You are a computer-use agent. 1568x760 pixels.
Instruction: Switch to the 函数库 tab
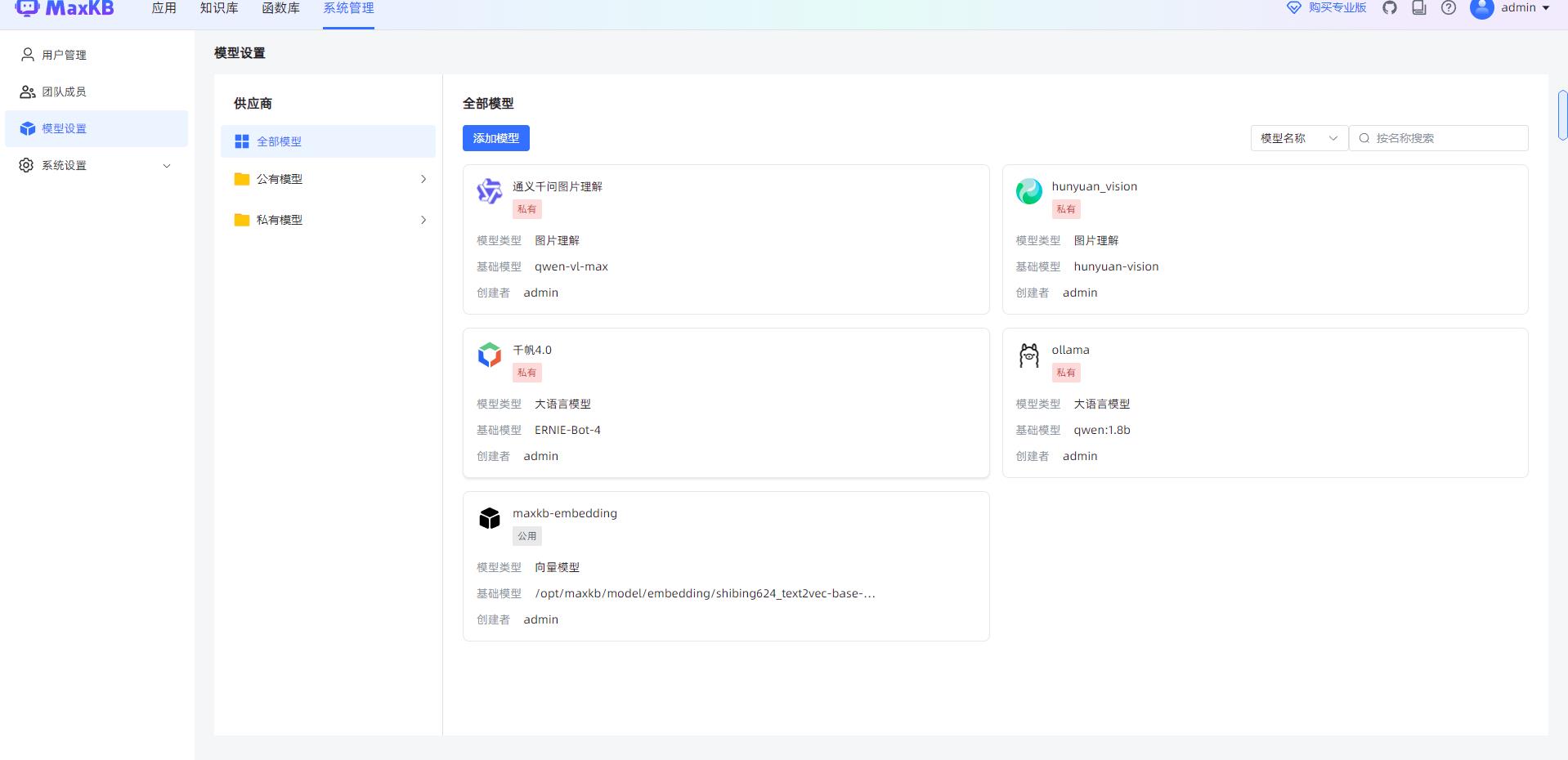click(280, 8)
